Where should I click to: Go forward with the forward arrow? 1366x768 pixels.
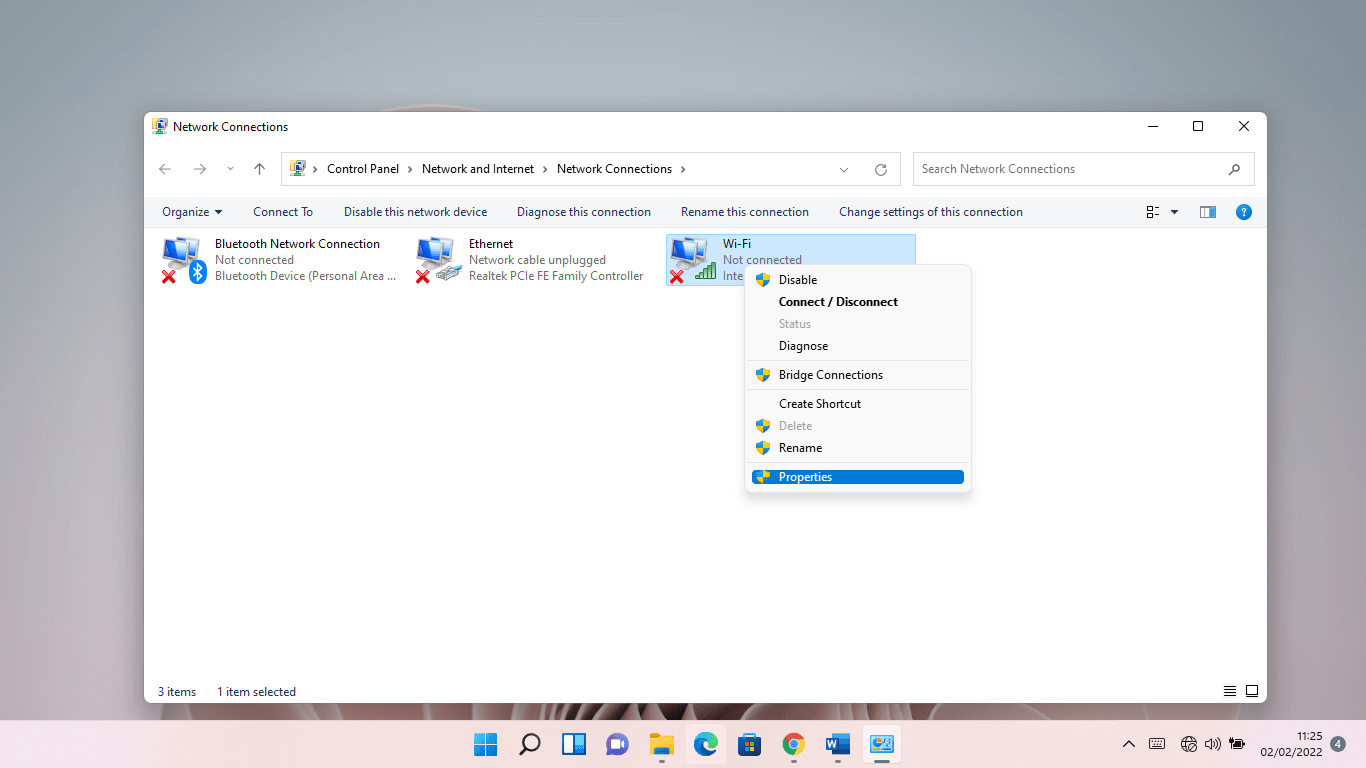(200, 169)
